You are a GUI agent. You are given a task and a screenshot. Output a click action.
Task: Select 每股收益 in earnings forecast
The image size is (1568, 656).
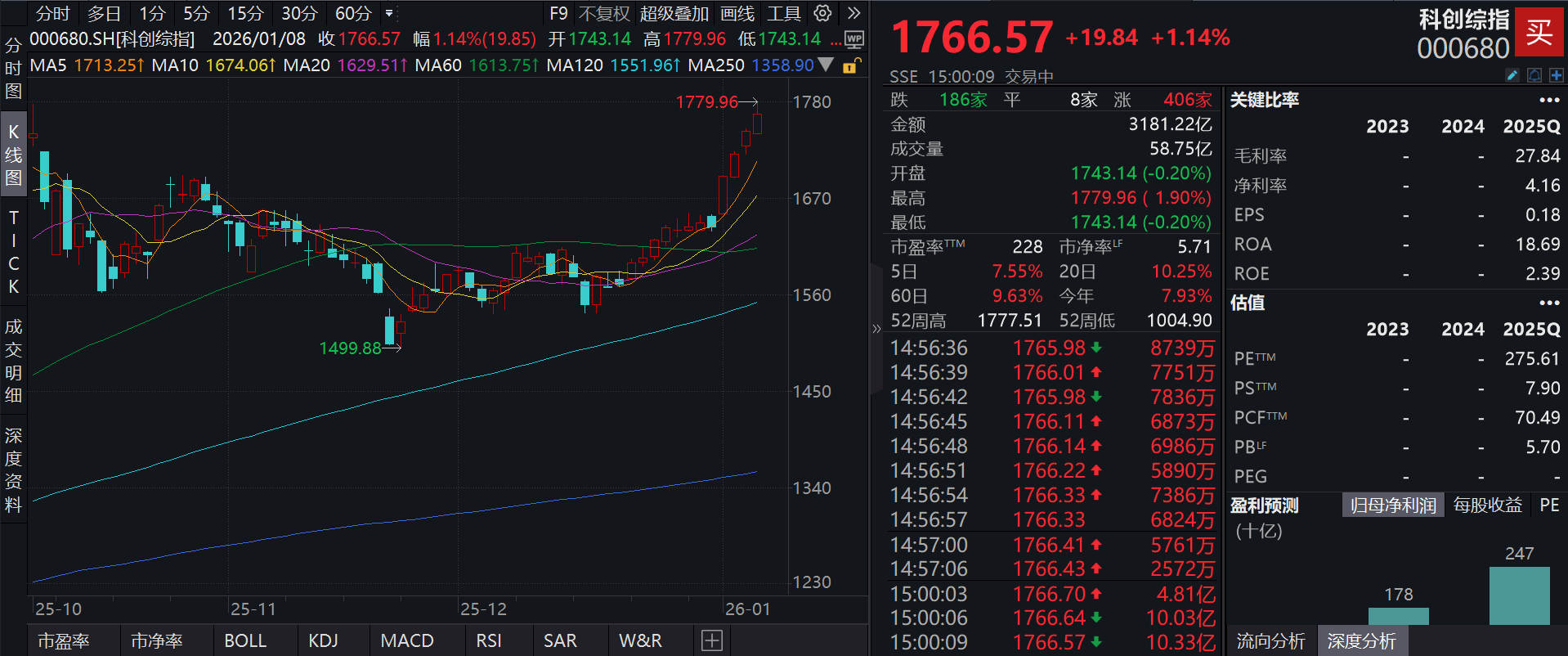(x=1487, y=505)
